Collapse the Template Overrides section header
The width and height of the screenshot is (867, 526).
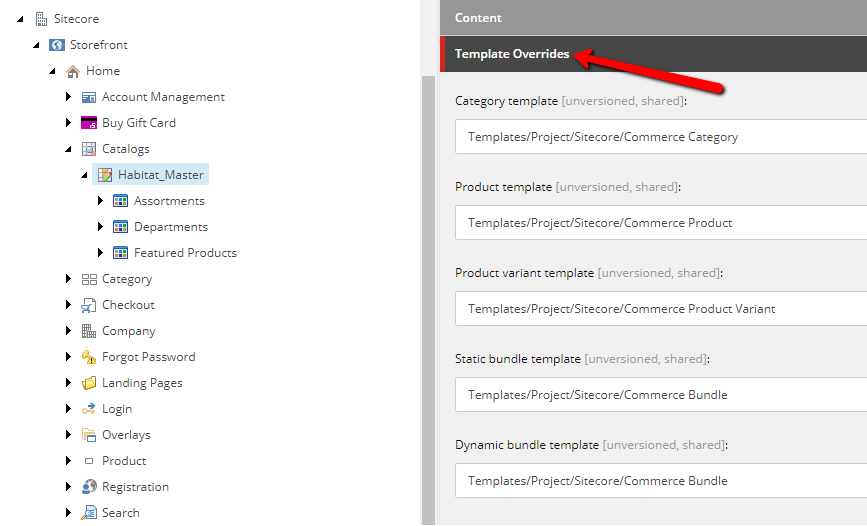tap(654, 54)
